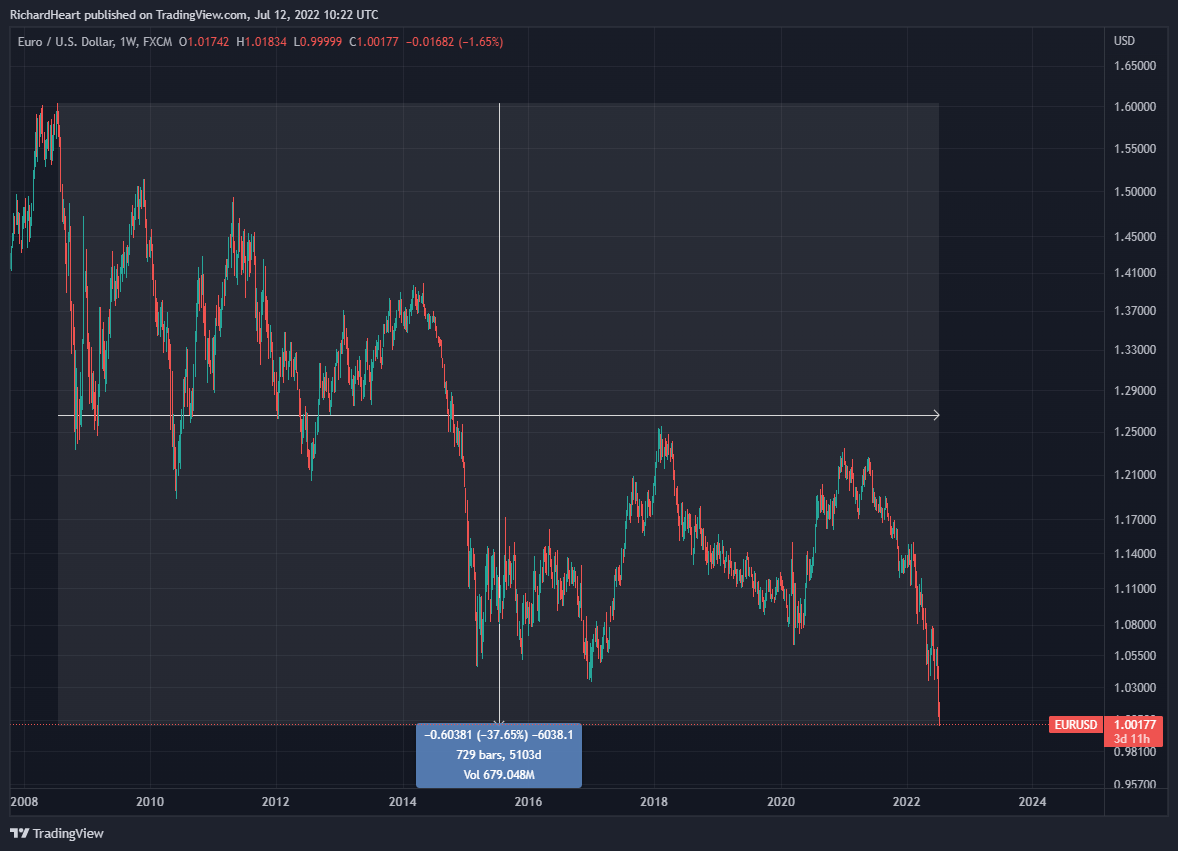This screenshot has height=851, width=1178.
Task: Click the 2018 label on the time axis
Action: 654,801
